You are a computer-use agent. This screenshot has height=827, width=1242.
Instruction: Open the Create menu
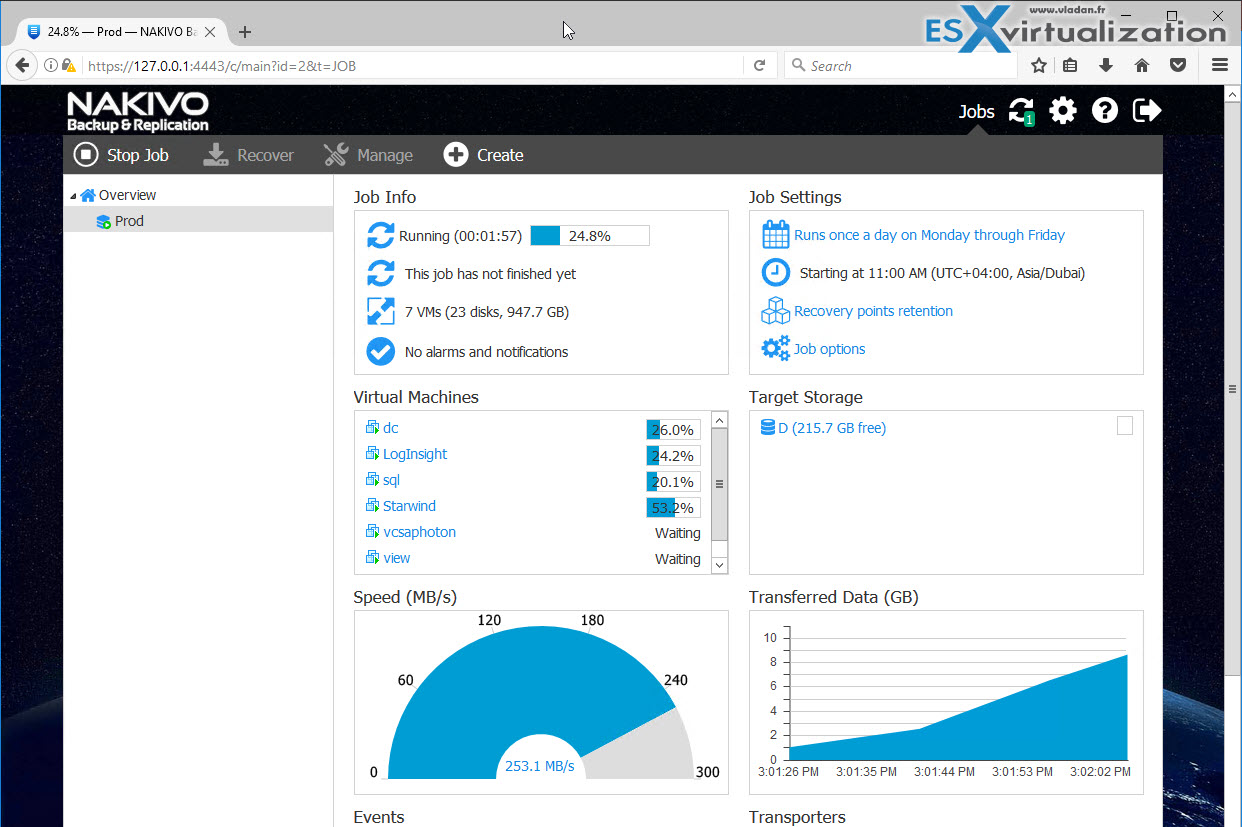tap(484, 155)
